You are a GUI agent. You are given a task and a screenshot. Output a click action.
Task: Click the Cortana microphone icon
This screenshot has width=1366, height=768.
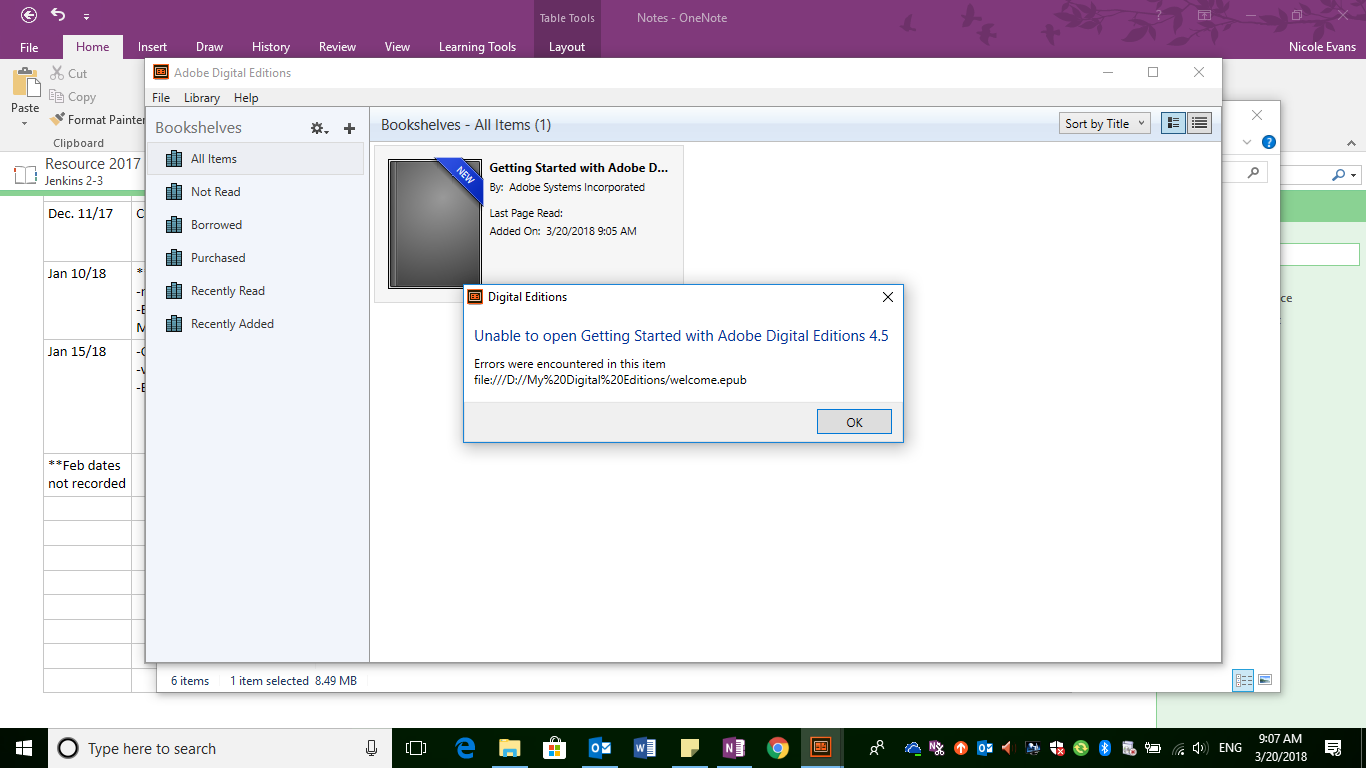371,748
